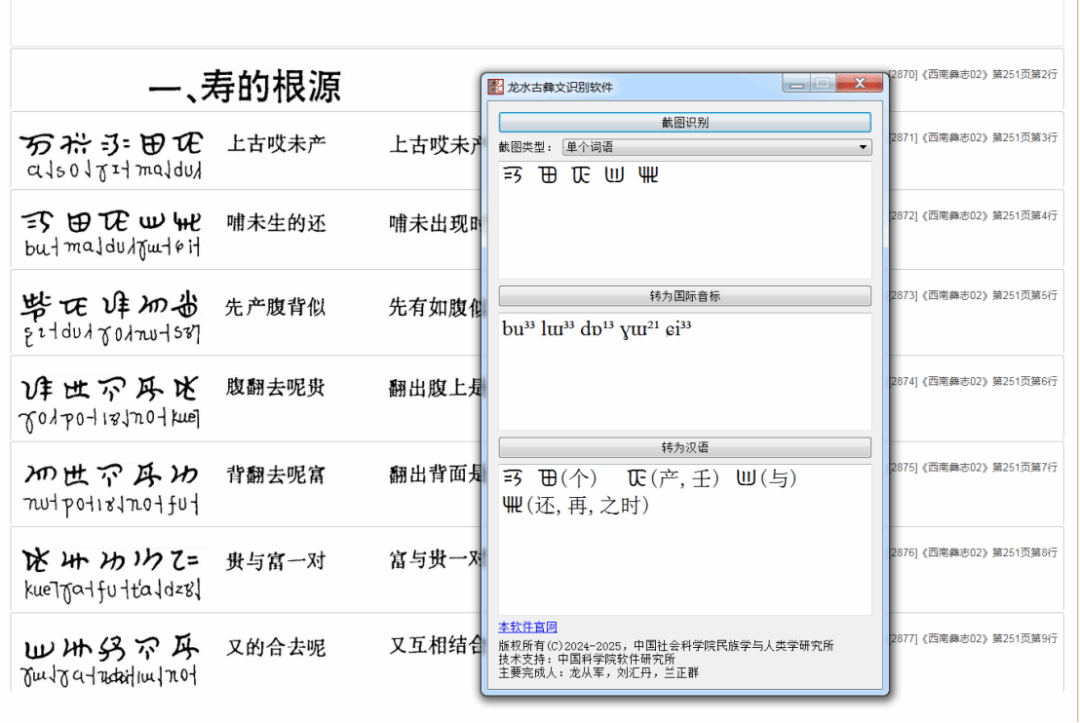Minimize the Yi script recognition window

[x=795, y=85]
